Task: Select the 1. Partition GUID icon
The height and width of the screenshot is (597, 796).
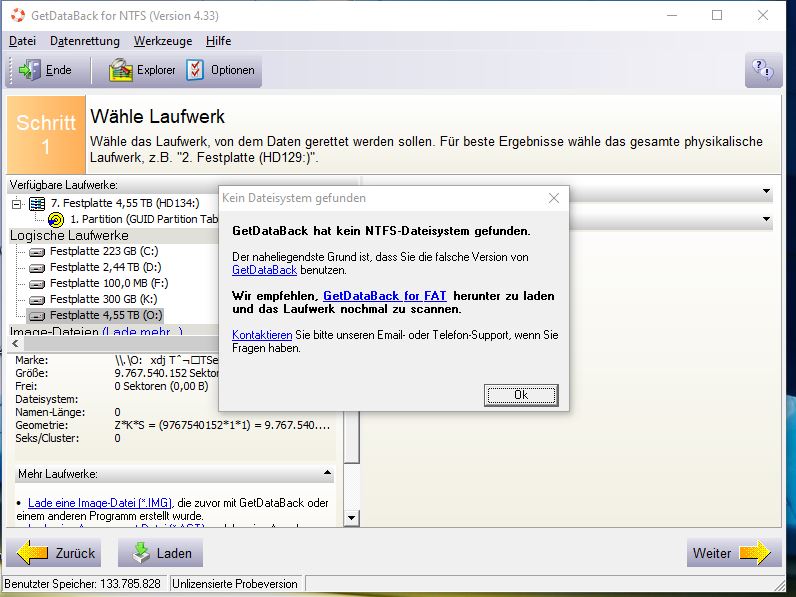Action: [x=56, y=220]
